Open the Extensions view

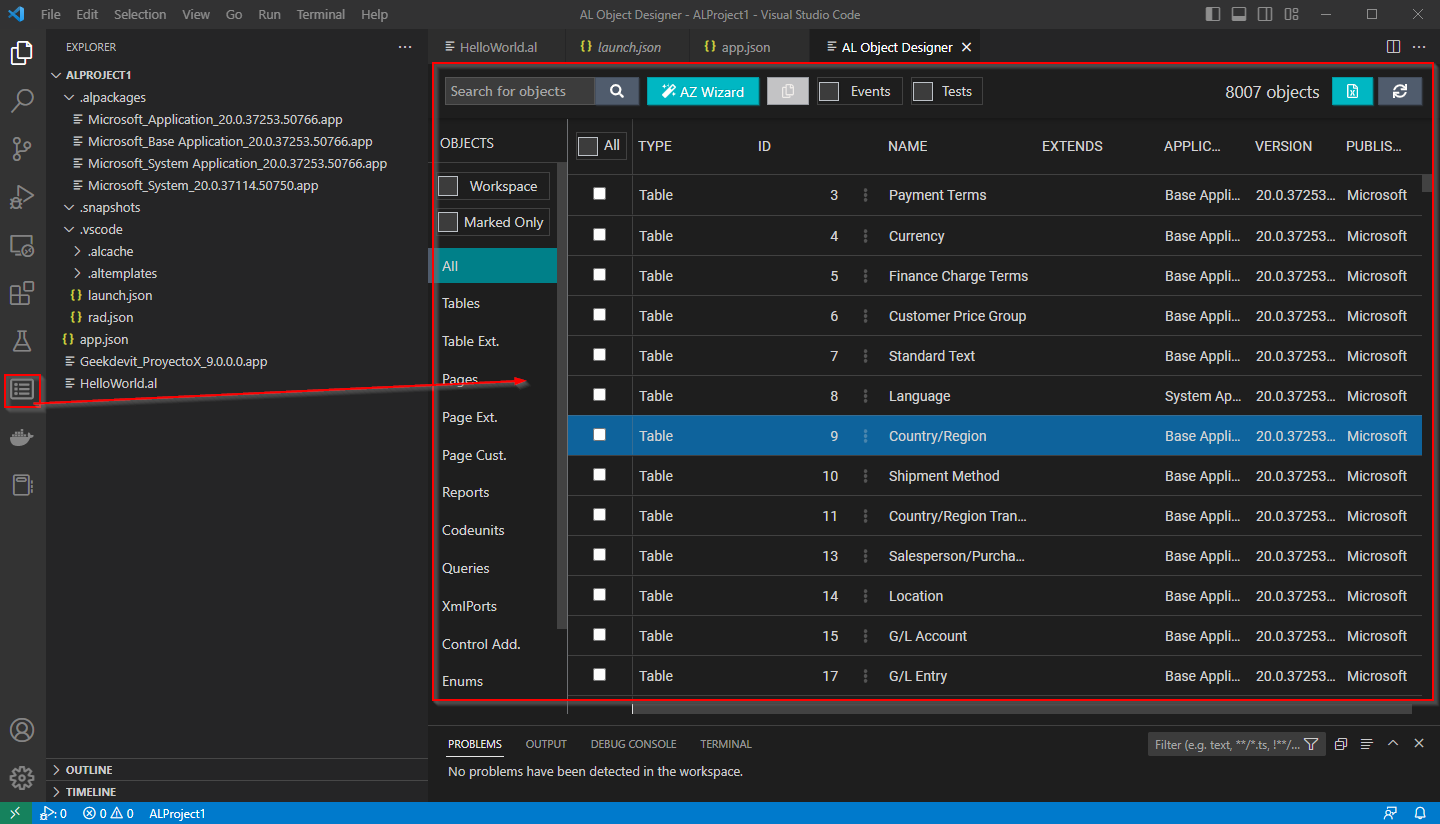22,293
